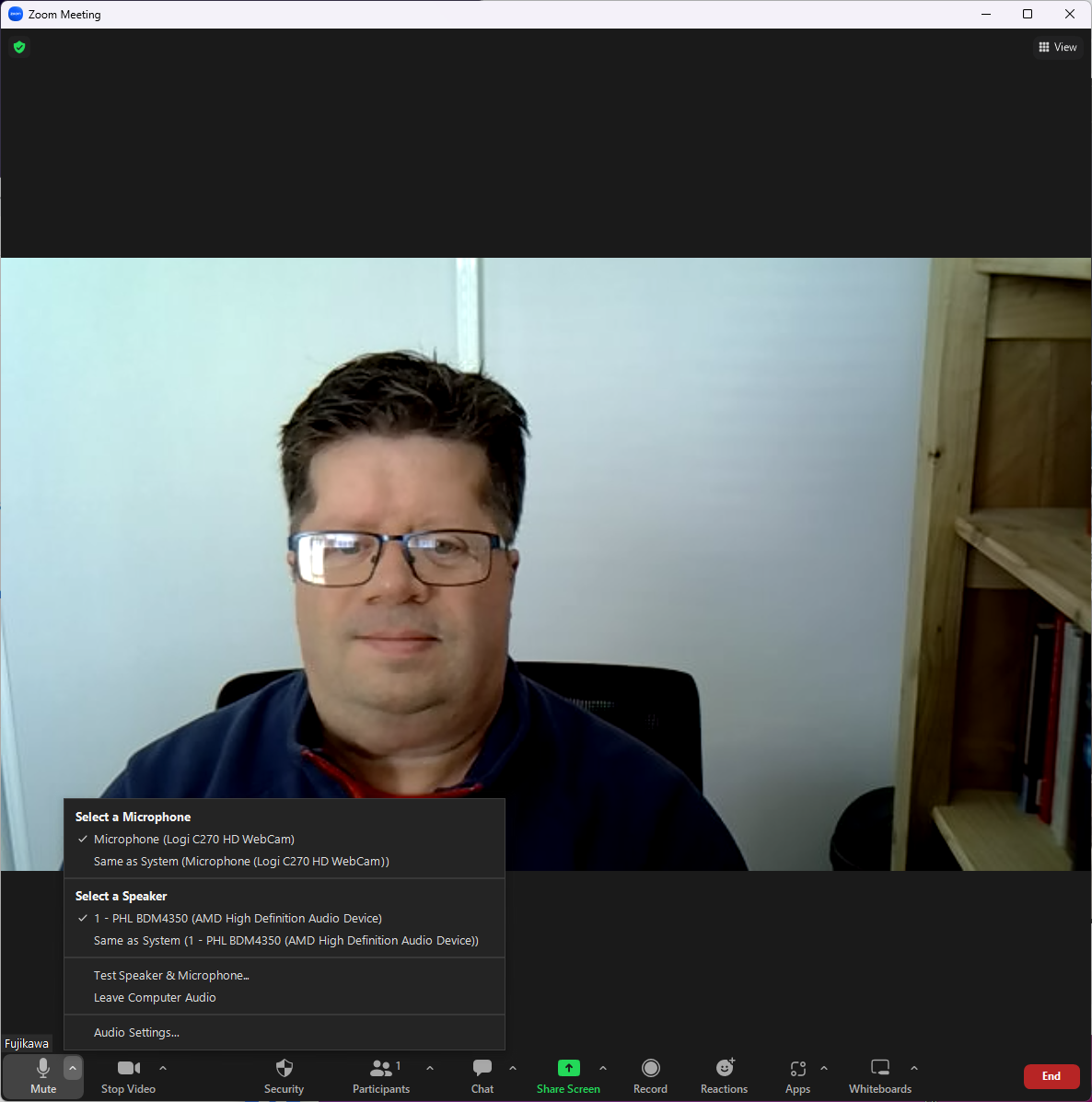The image size is (1092, 1102).
Task: Click the red End button
Action: (1051, 1076)
